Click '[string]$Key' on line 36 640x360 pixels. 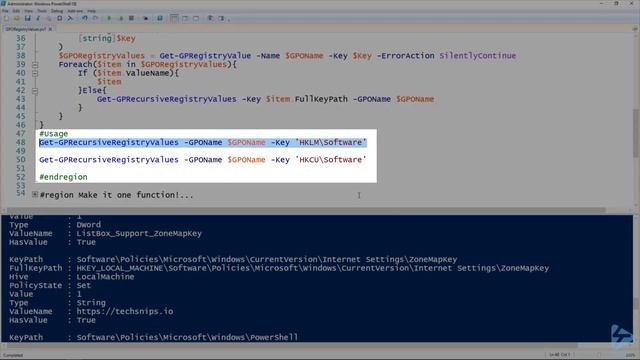click(x=107, y=38)
